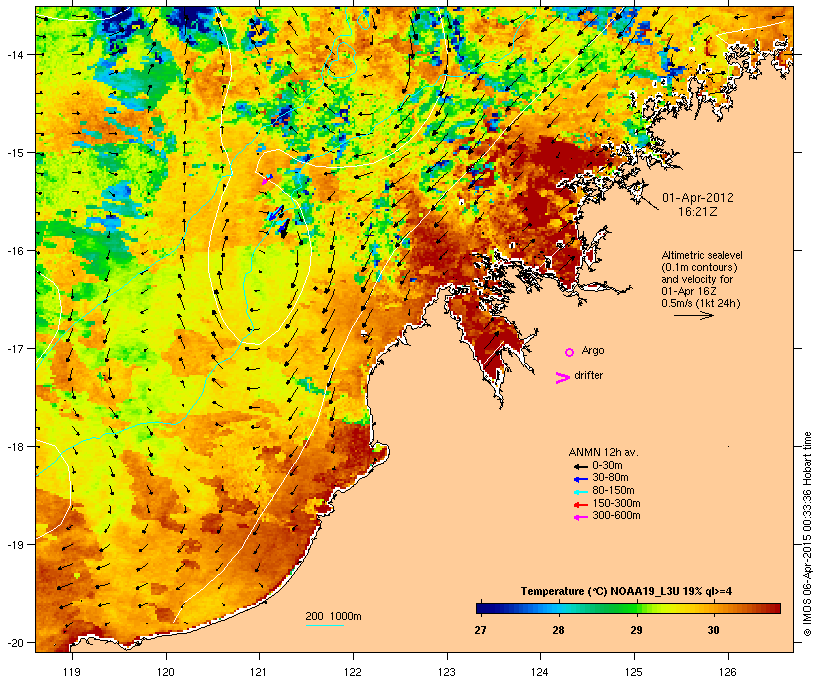This screenshot has width=820, height=680.
Task: Click the latitude axis label -14
Action: point(14,54)
